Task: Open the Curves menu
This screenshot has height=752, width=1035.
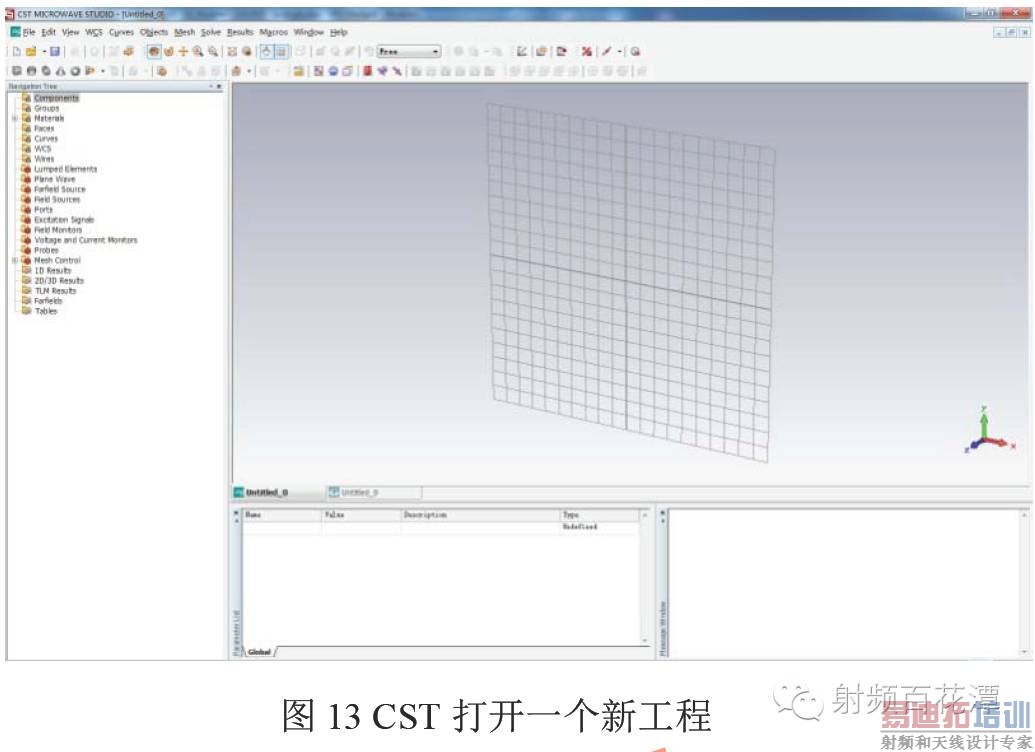Action: pos(121,32)
